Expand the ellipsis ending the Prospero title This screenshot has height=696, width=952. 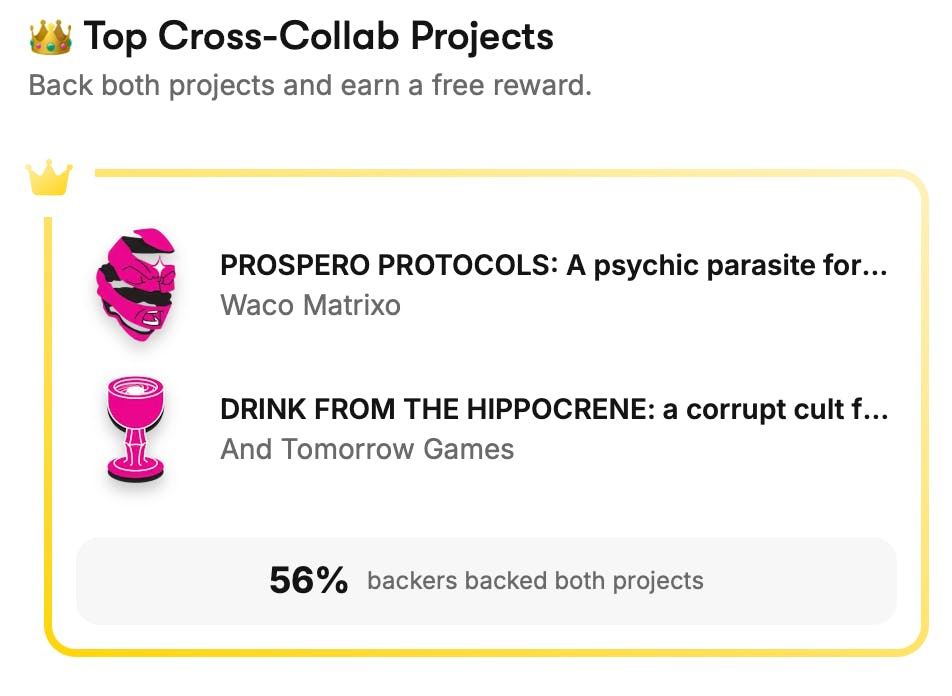tap(874, 266)
